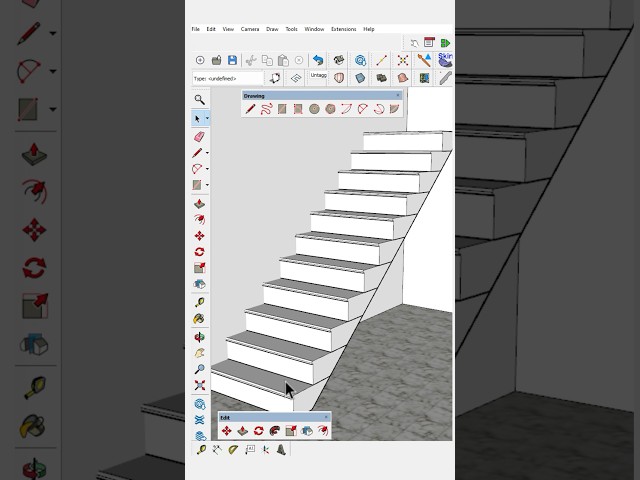
Task: Select Push/Pull in Edit toolbar
Action: pyautogui.click(x=242, y=431)
